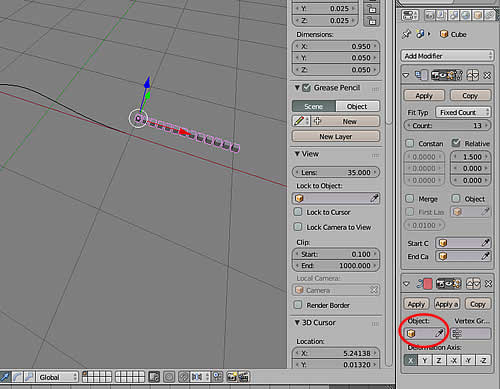Click the eyedropper in Lock to Object field
Screen dimensions: 500x389
coord(374,198)
